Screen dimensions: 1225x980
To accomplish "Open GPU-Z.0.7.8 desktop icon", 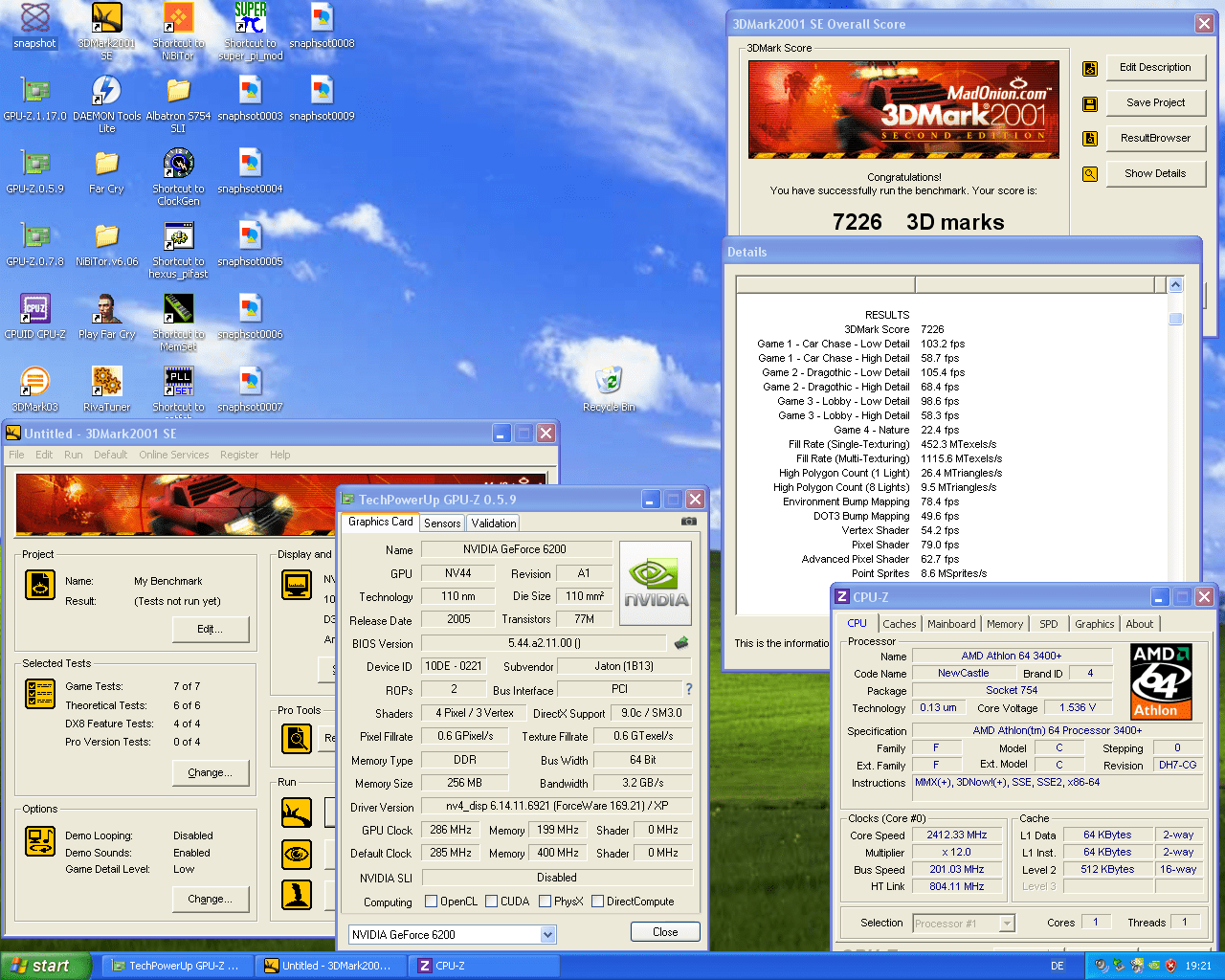I will pos(35,244).
